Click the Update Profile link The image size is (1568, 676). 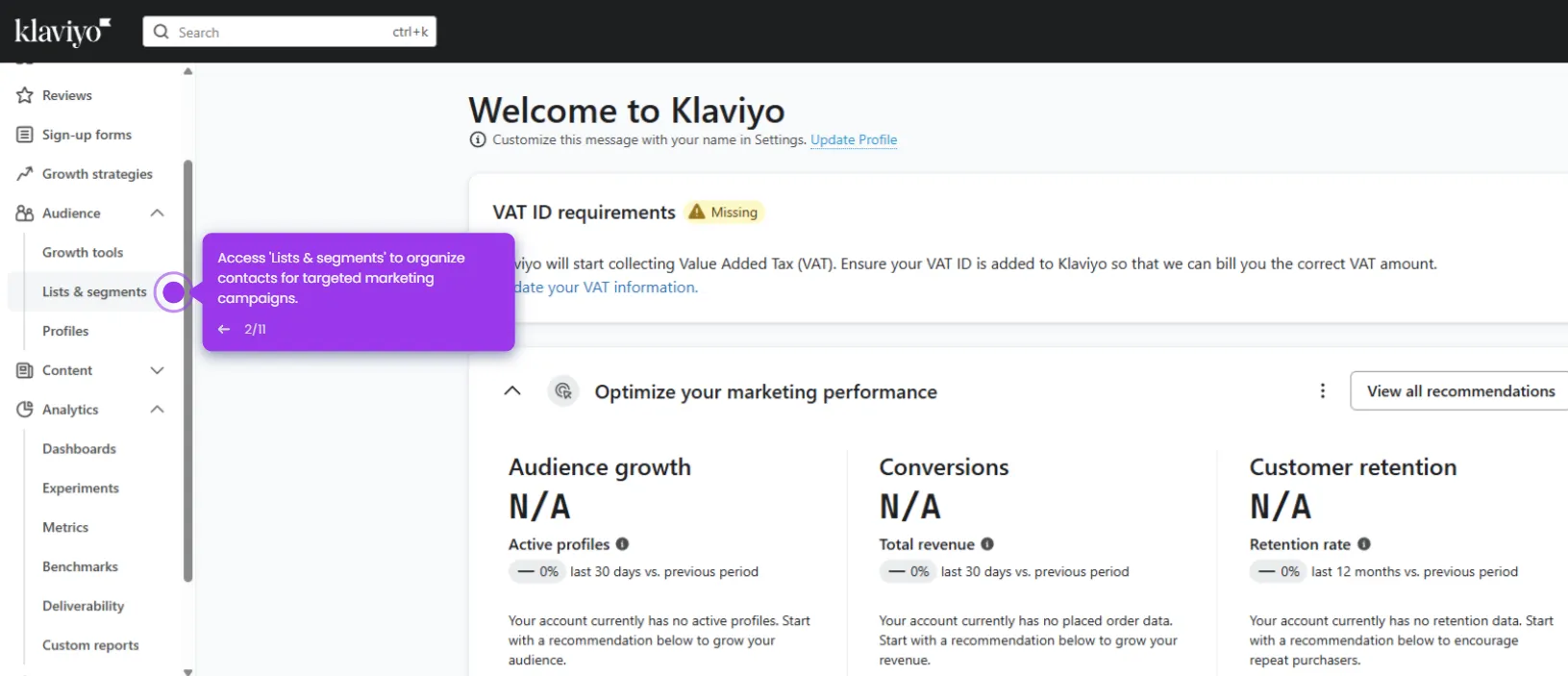(x=854, y=139)
